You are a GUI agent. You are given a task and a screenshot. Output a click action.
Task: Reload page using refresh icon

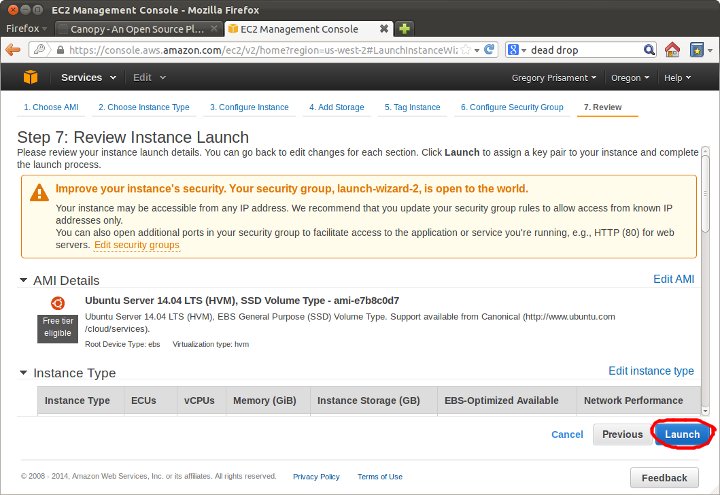coord(489,49)
